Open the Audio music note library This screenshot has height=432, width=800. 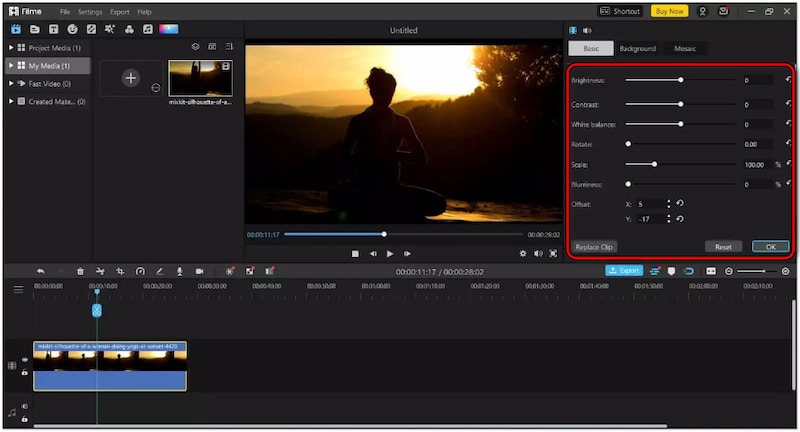148,29
